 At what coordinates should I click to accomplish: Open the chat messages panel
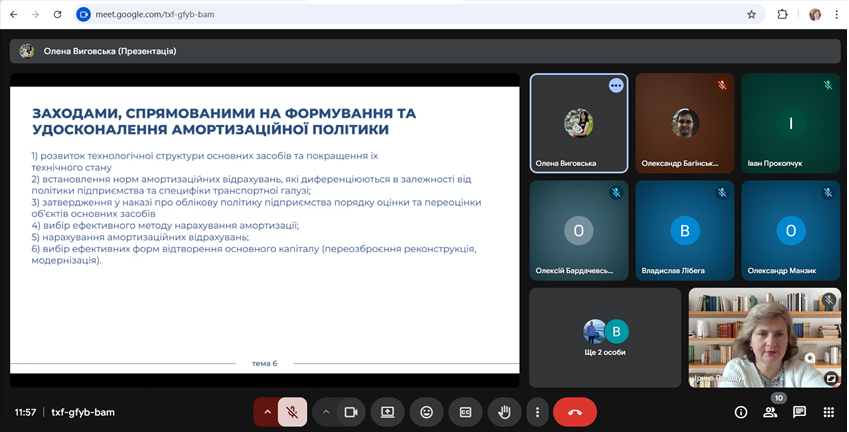click(x=799, y=411)
